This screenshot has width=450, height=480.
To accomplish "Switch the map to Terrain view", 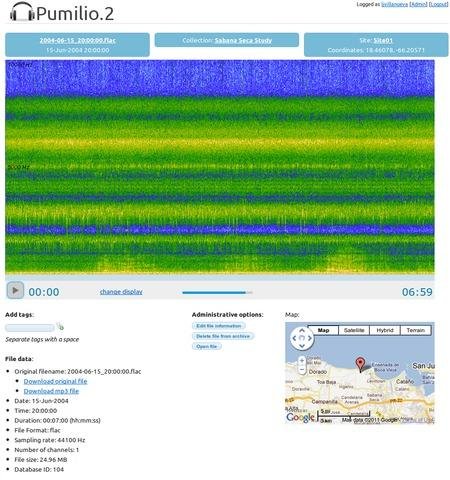I will click(x=416, y=330).
